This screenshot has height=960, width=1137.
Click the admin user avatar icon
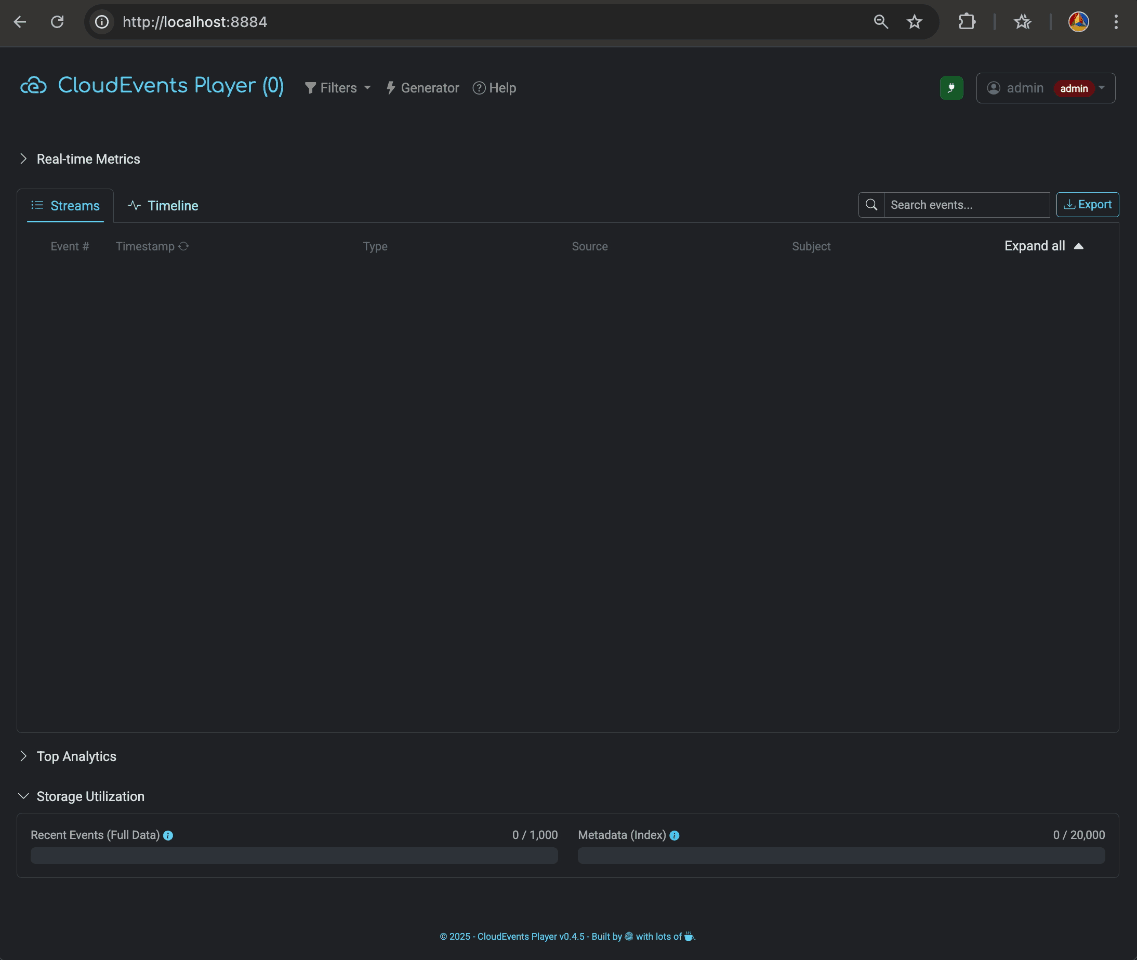(993, 88)
